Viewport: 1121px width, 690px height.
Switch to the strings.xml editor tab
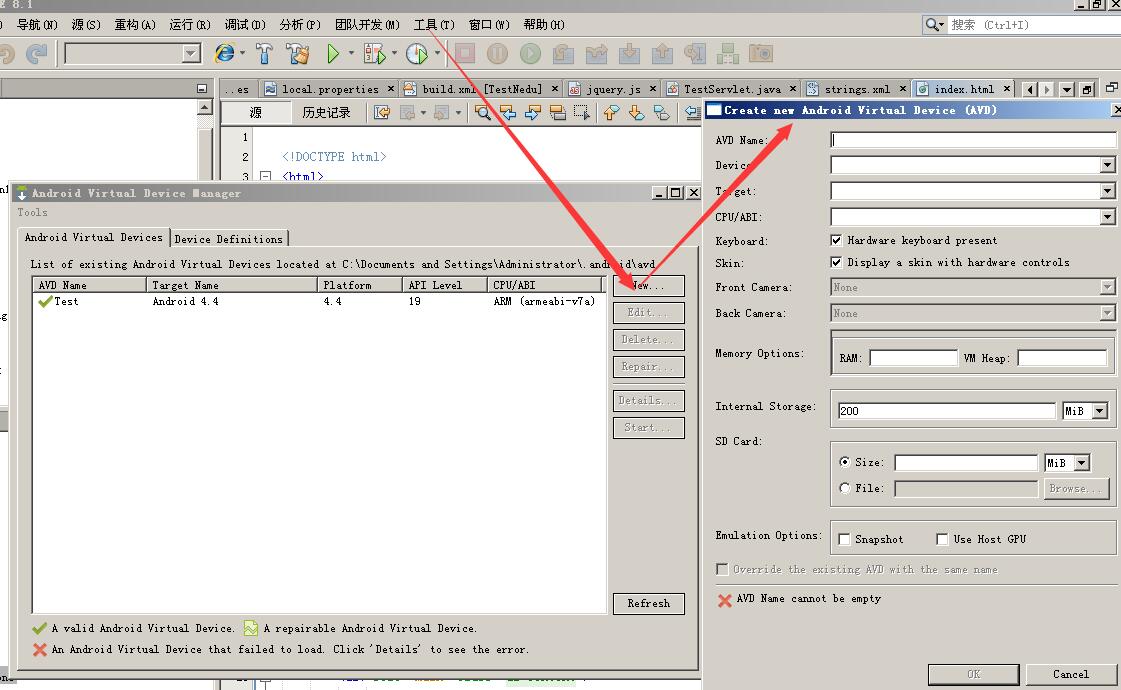[856, 89]
